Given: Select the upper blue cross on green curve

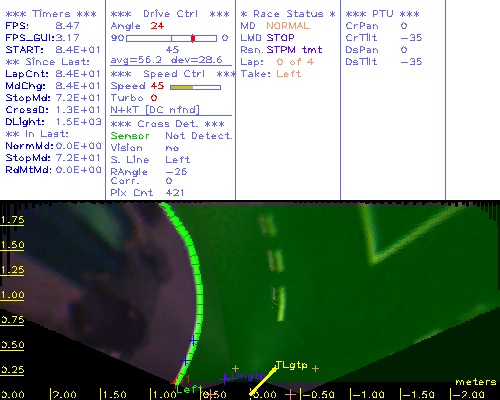Looking at the screenshot, I should 193,341.
